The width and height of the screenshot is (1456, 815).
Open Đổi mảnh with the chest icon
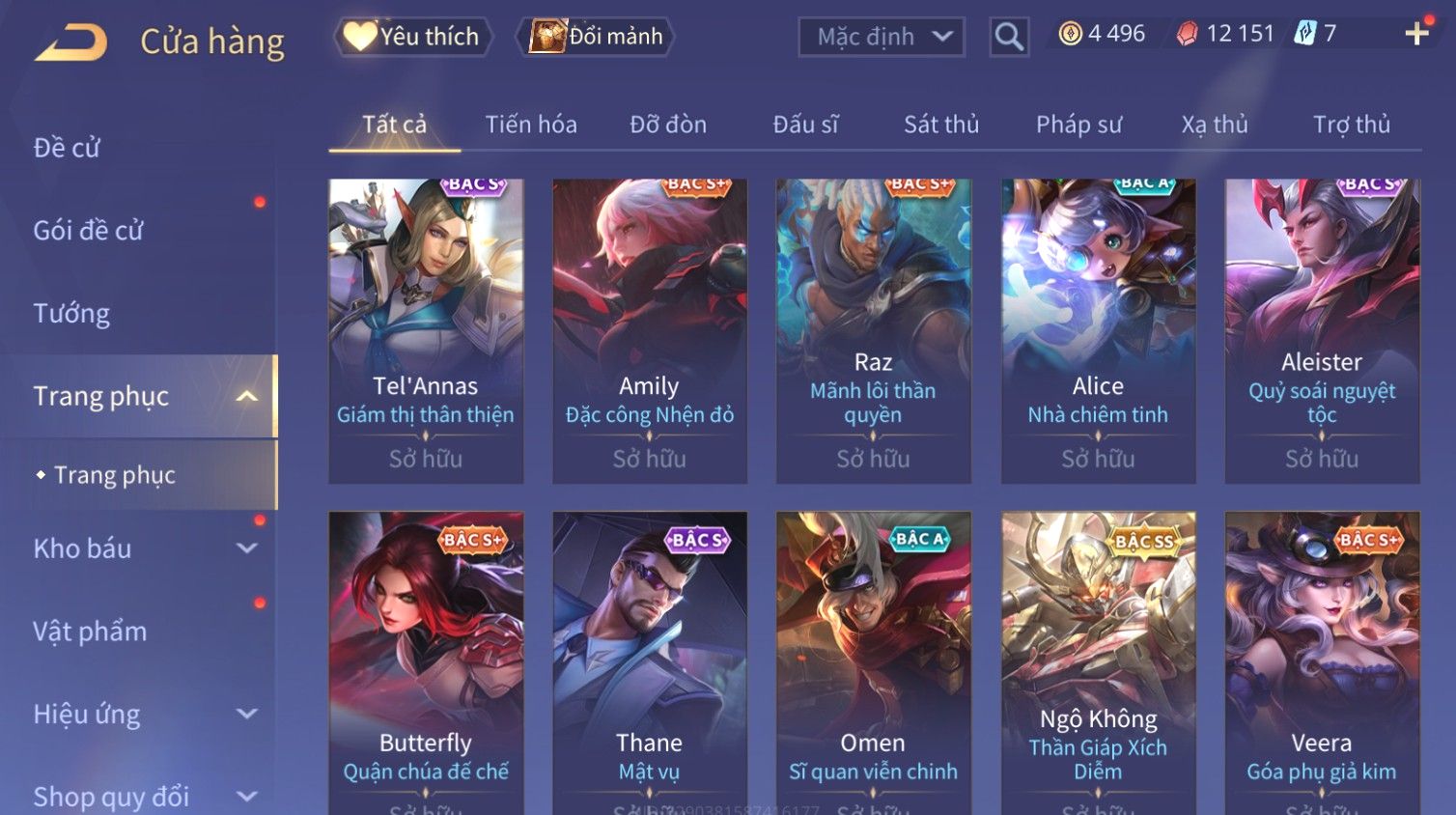point(598,37)
